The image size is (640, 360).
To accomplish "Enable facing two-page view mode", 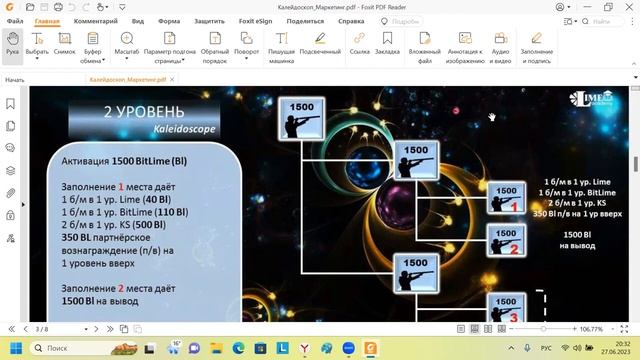I will [x=488, y=329].
